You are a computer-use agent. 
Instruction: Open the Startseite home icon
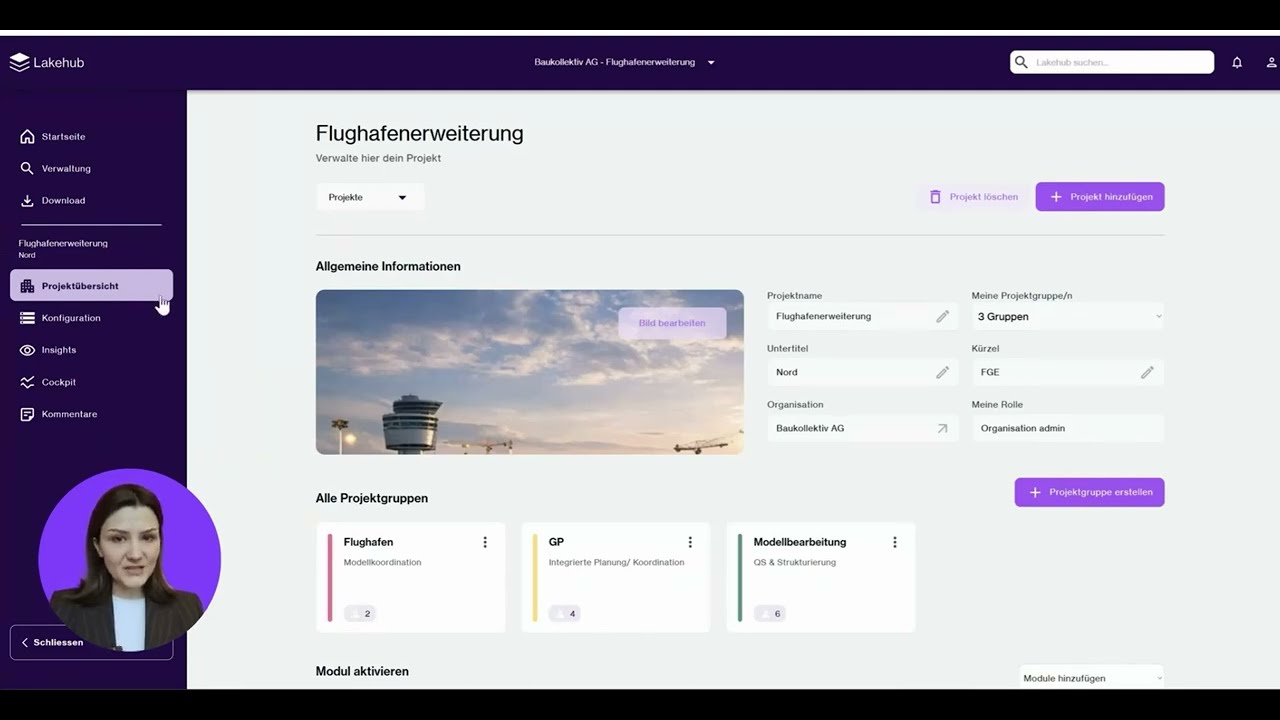[x=27, y=136]
